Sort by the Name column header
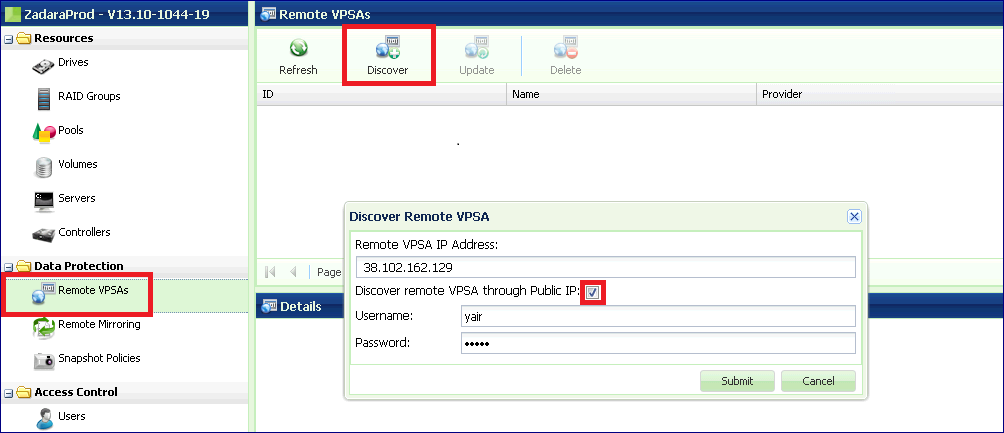1004x433 pixels. pos(631,94)
